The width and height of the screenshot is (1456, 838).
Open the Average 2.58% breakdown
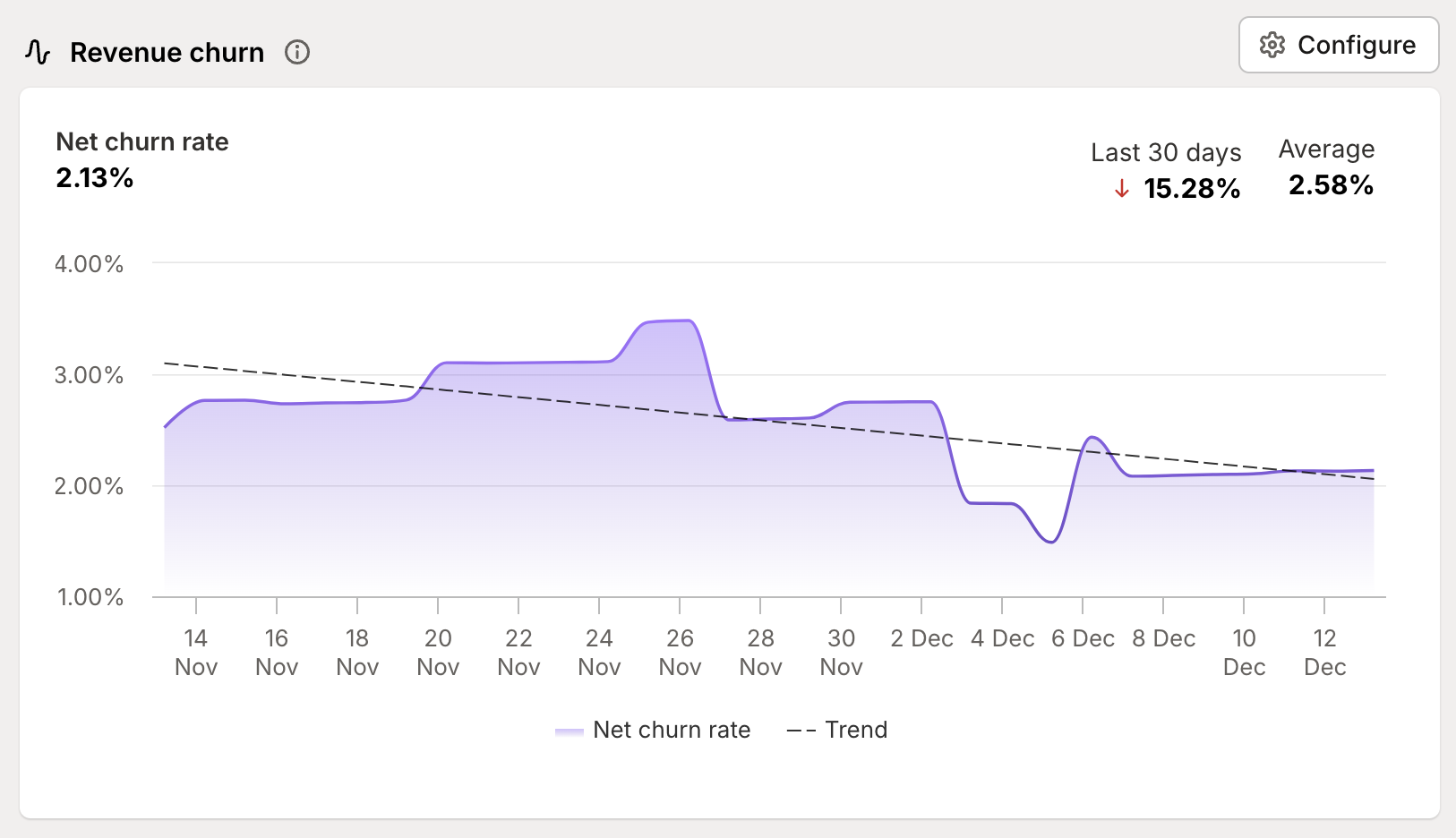(x=1331, y=185)
